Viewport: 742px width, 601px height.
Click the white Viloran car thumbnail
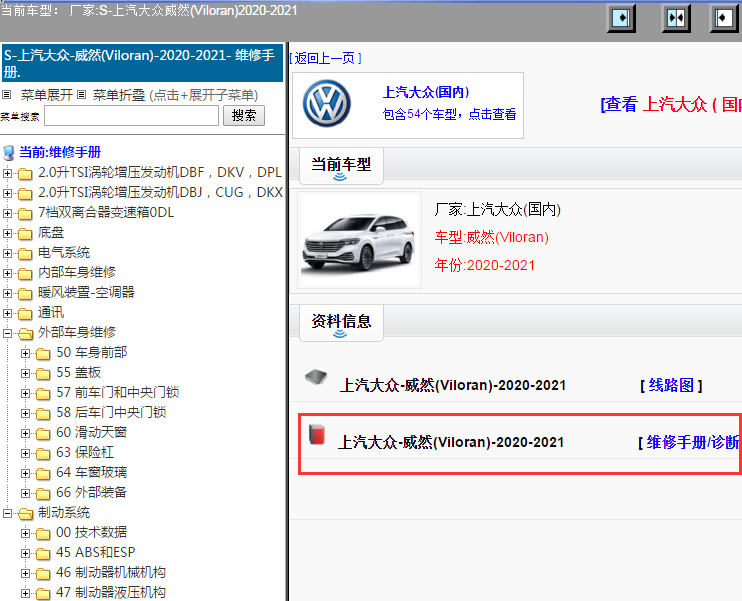click(x=359, y=240)
